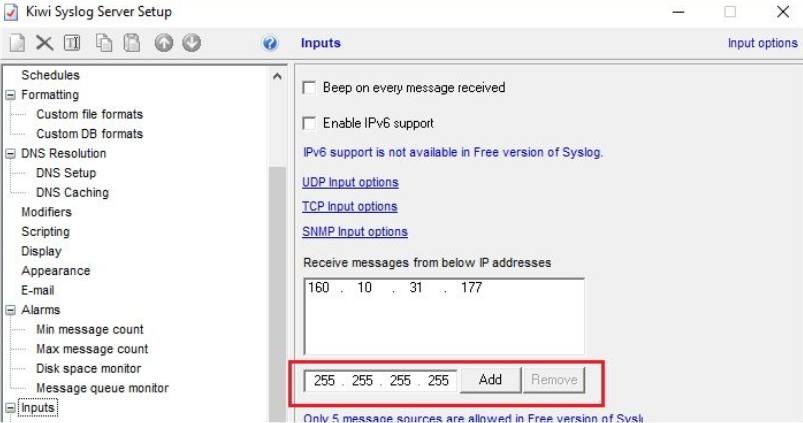Close the Kiwi Syslog Server Setup window
Image resolution: width=803 pixels, height=423 pixels.
point(783,12)
